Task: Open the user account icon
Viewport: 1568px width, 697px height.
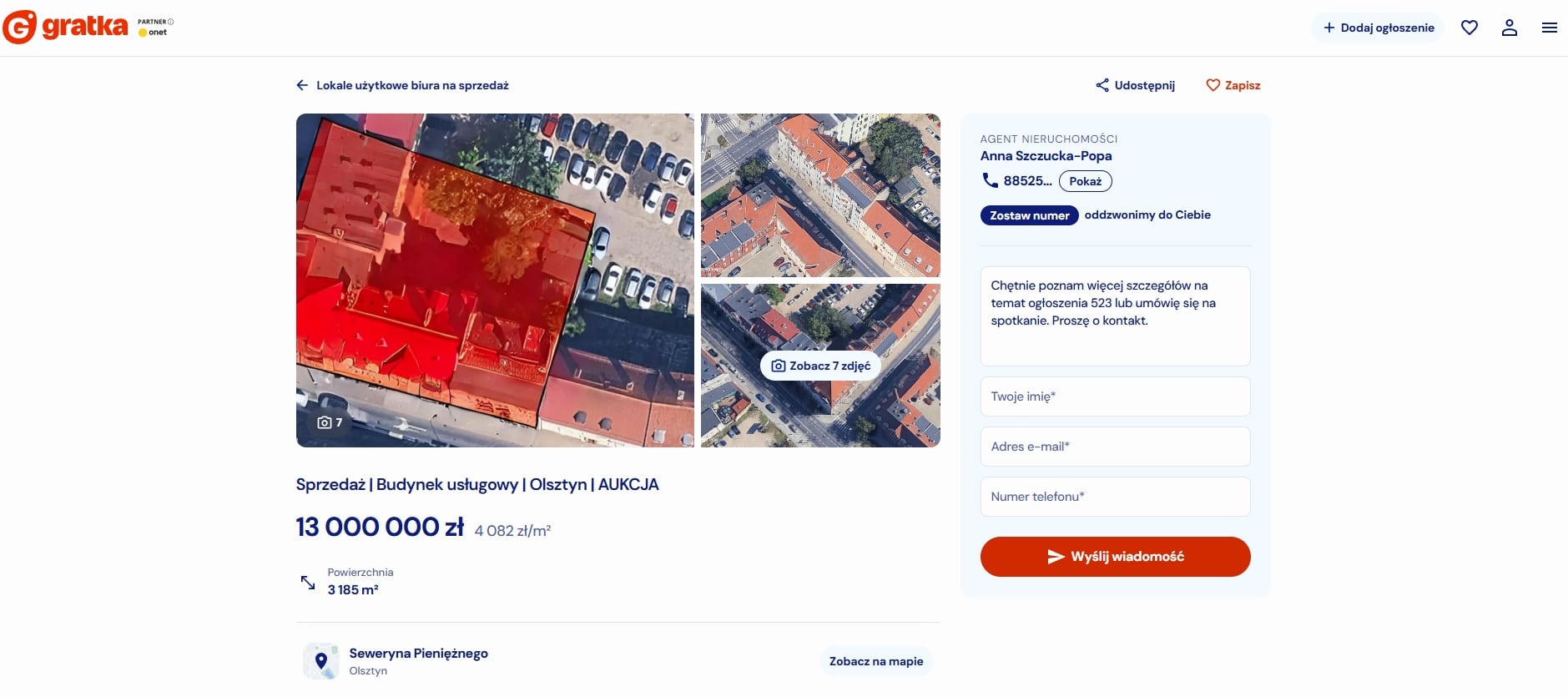Action: coord(1510,28)
